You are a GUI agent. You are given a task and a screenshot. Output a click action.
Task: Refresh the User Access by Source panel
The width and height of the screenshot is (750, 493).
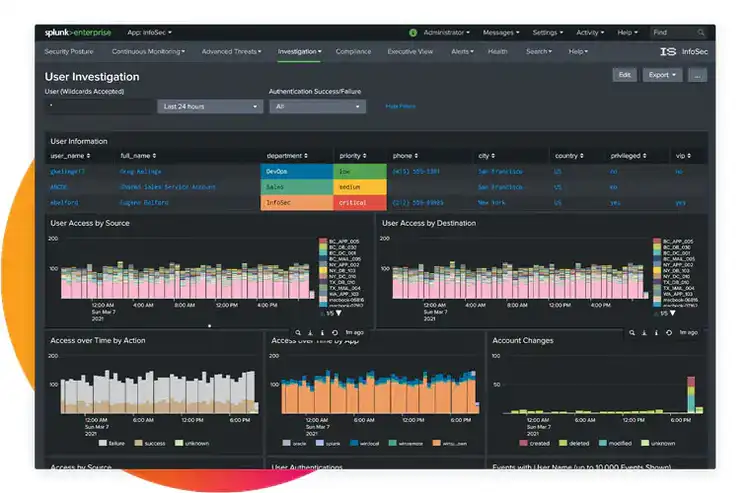pos(334,332)
